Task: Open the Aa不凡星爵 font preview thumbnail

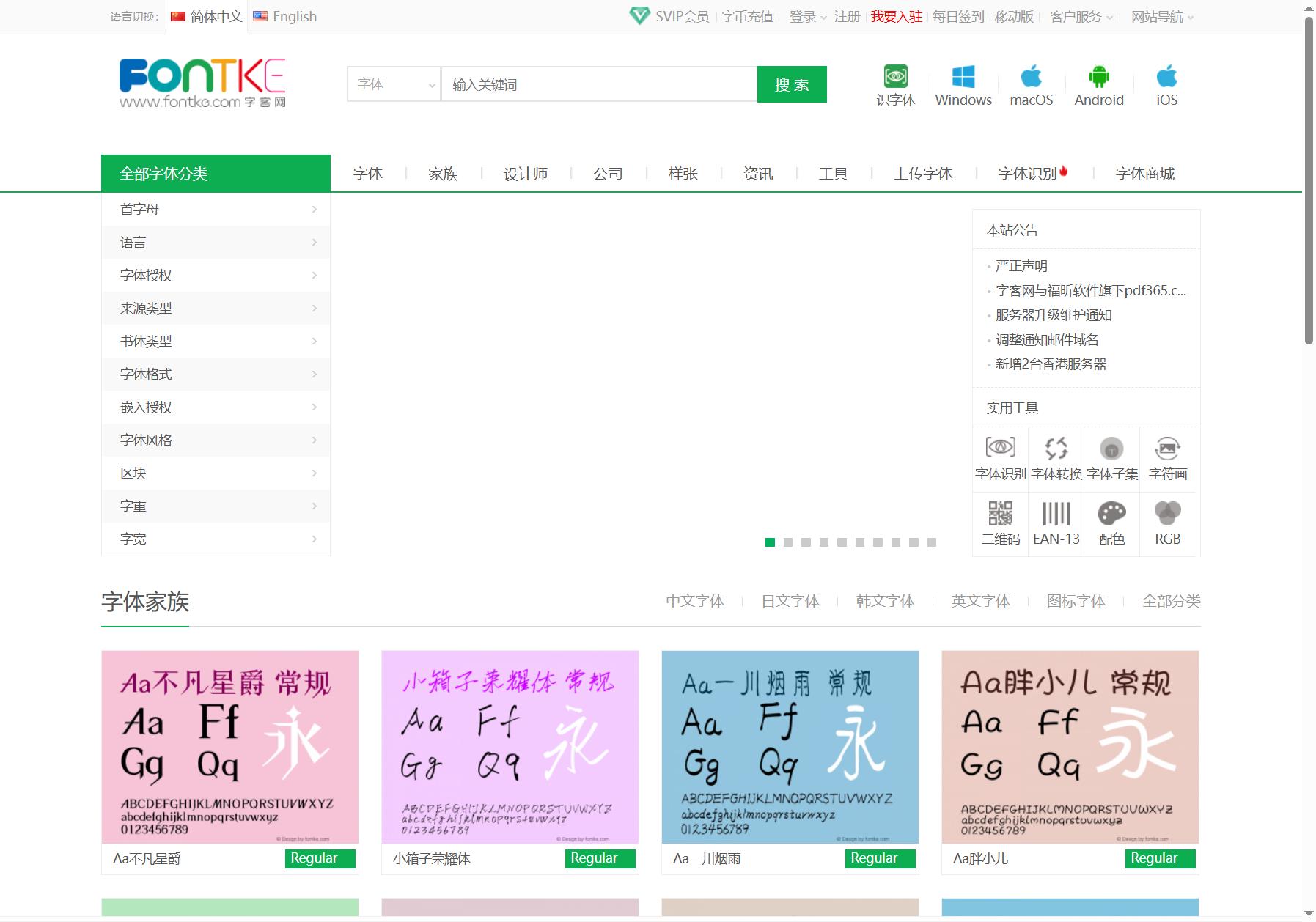Action: pos(230,747)
